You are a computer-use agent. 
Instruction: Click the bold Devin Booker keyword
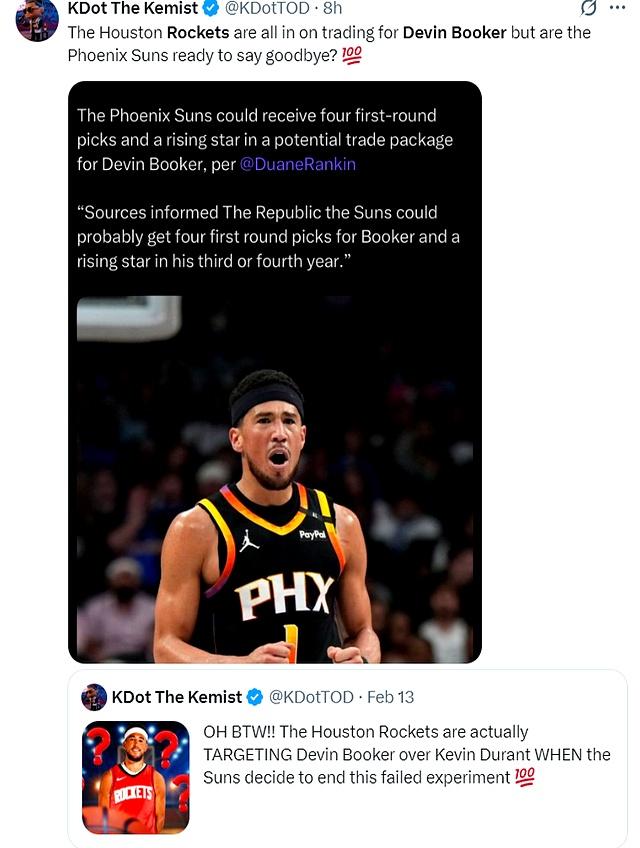pyautogui.click(x=454, y=32)
